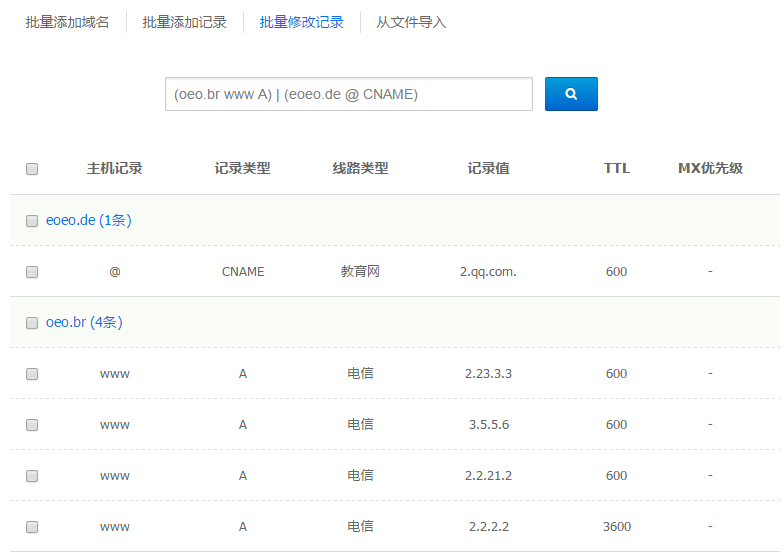Image resolution: width=784 pixels, height=554 pixels.
Task: Click the 记录值 column header
Action: [488, 168]
